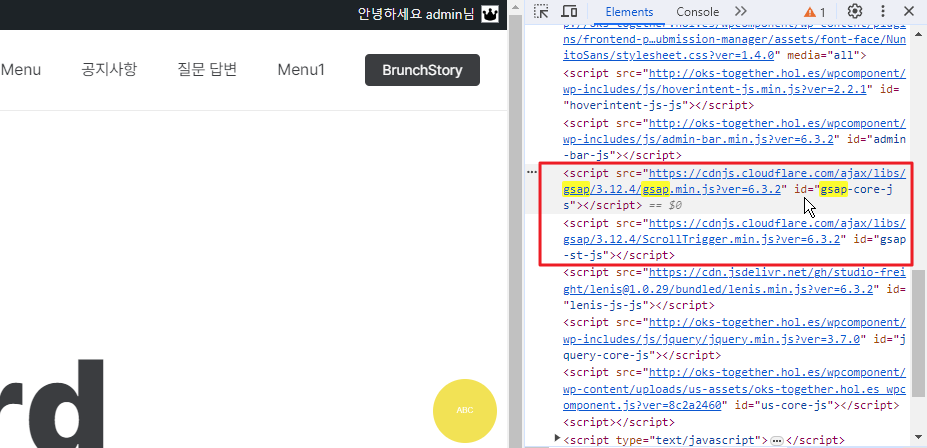927x448 pixels.
Task: Click the BrunchStory button
Action: tap(422, 70)
